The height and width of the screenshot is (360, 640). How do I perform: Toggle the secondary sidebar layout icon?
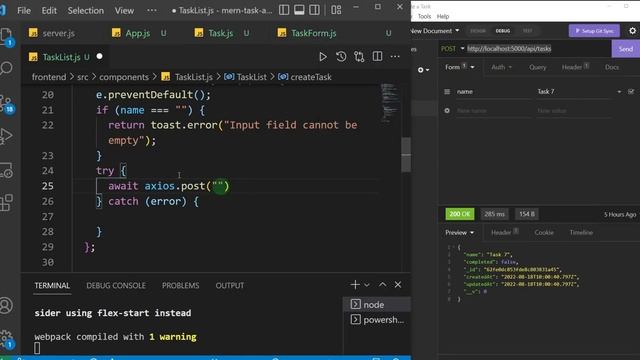click(x=314, y=10)
